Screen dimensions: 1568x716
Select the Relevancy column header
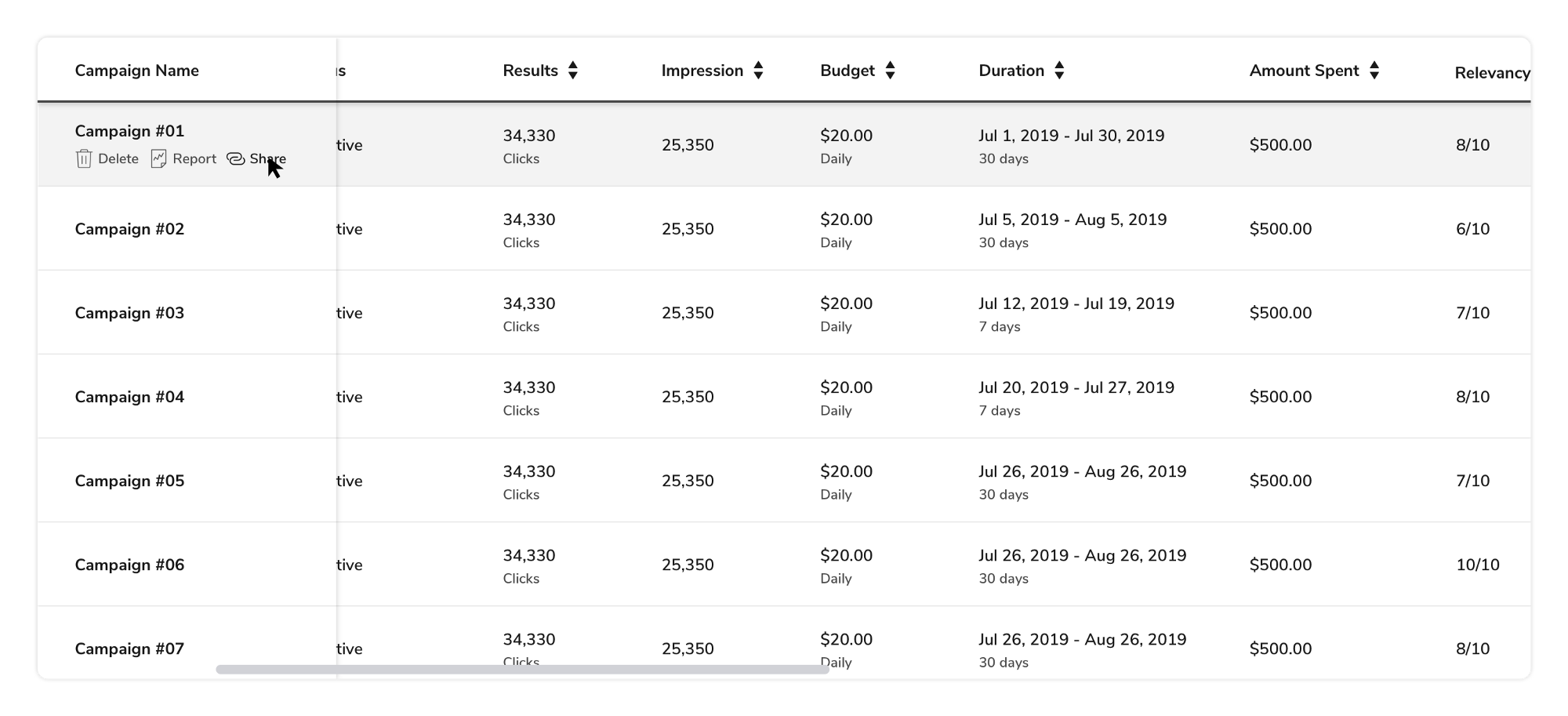(1491, 73)
